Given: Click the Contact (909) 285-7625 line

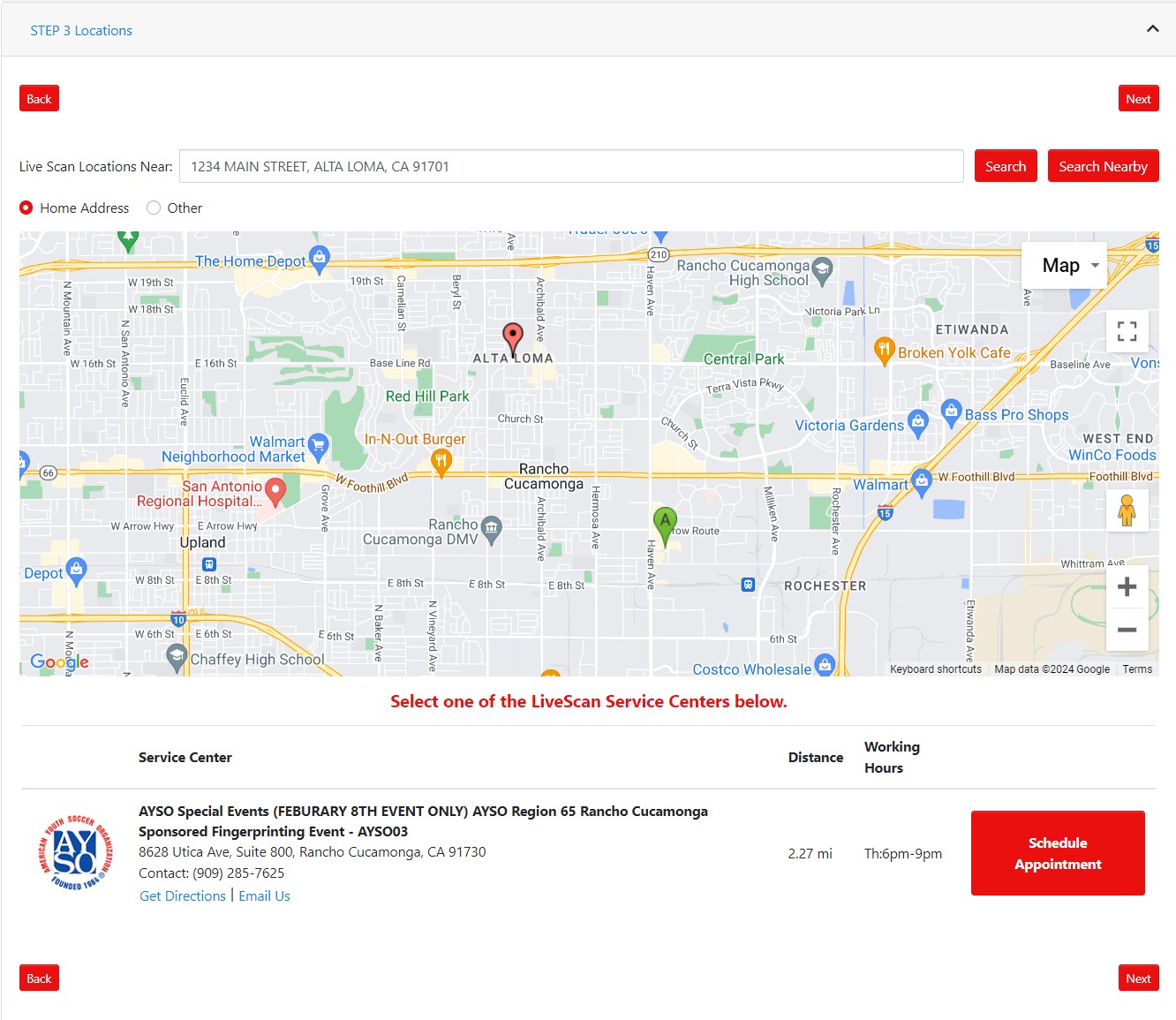Looking at the screenshot, I should [x=212, y=873].
